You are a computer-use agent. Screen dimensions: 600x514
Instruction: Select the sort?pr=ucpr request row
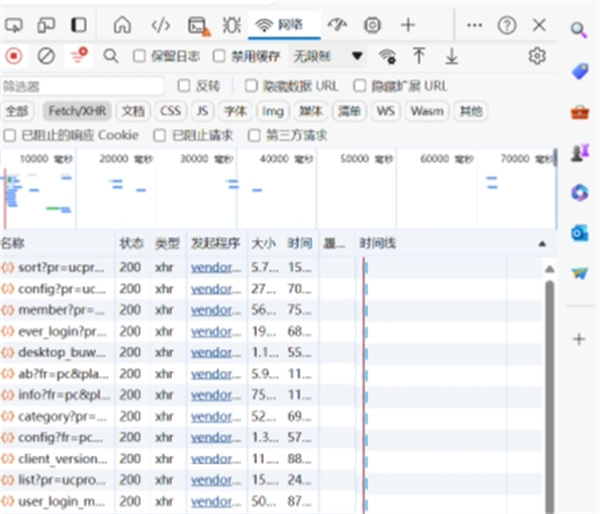tap(272, 267)
